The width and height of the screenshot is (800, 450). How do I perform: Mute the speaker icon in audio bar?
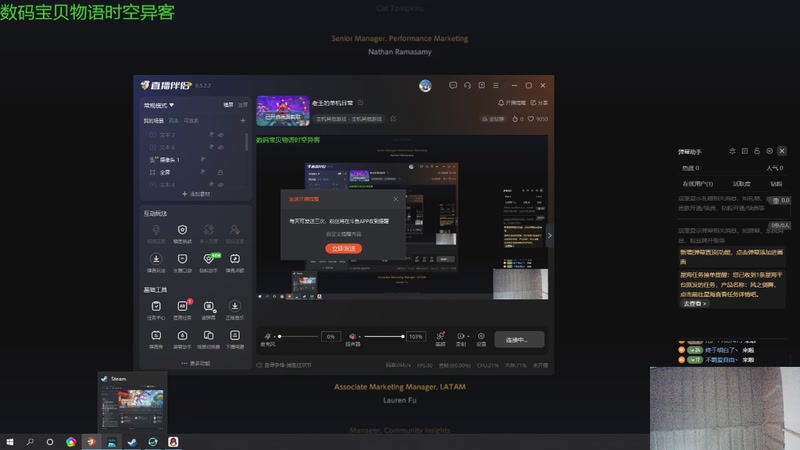coord(352,336)
